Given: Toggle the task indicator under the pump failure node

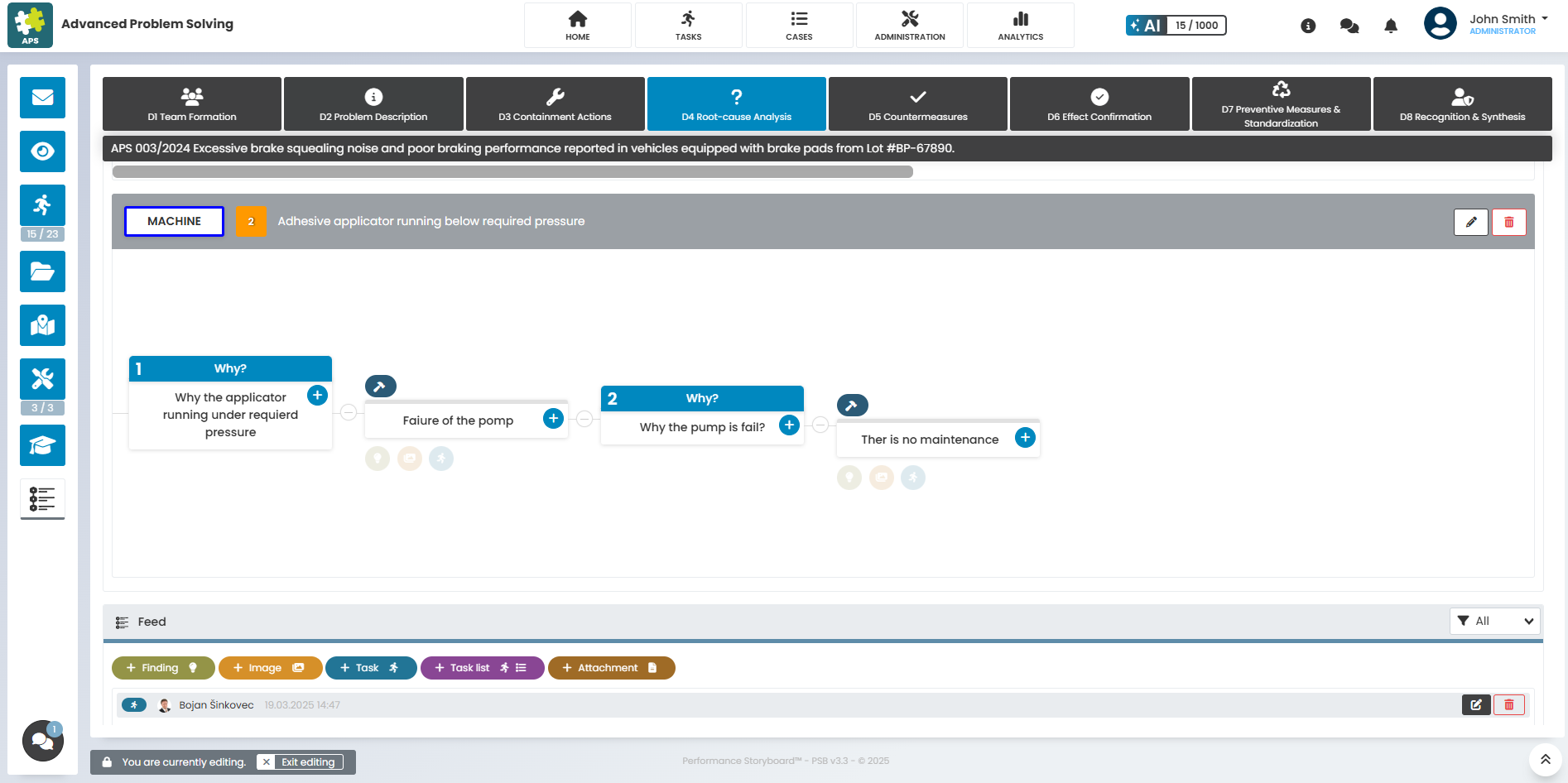Looking at the screenshot, I should (912, 478).
